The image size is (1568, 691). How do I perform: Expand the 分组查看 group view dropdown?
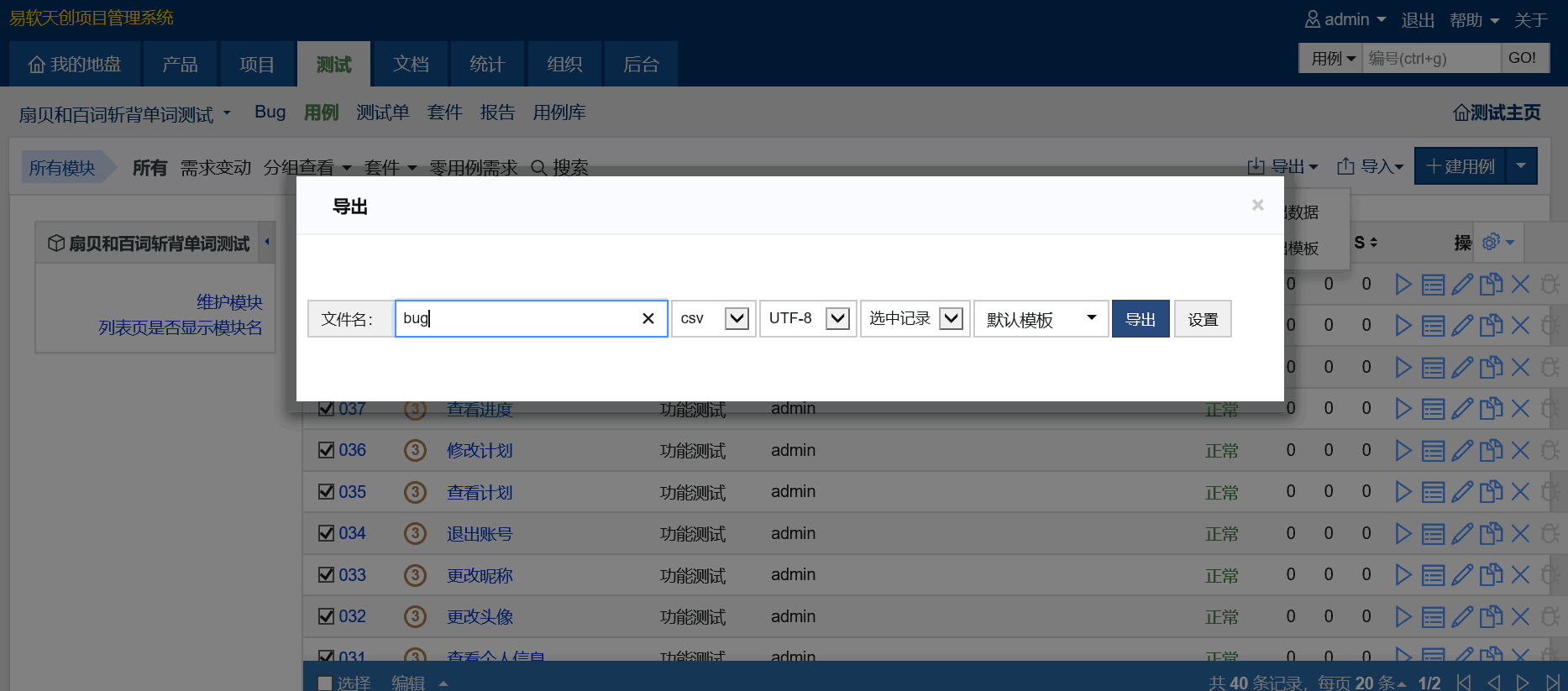pyautogui.click(x=307, y=168)
